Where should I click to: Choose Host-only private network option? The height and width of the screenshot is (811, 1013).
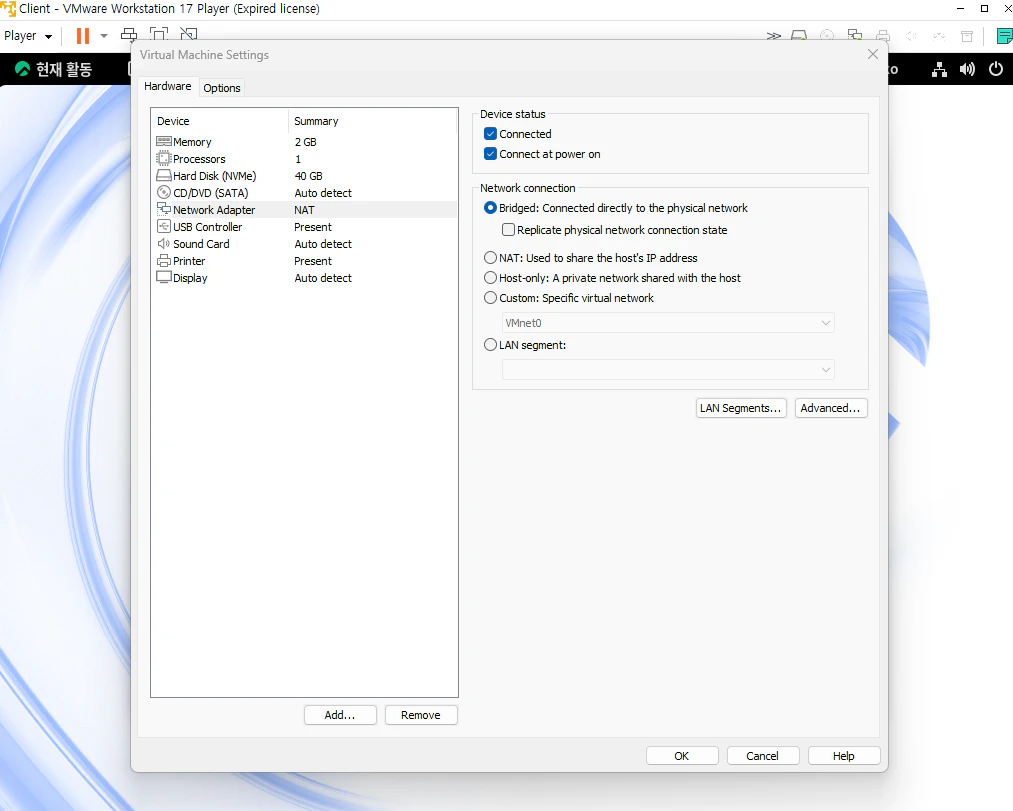coord(490,278)
